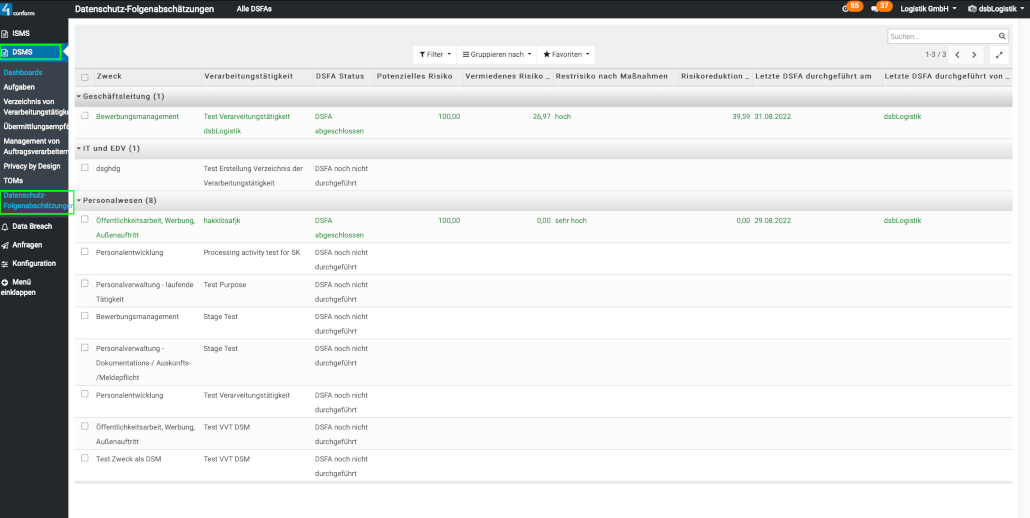The image size is (1030, 518).
Task: Open the chat messages icon with 37 badge
Action: tap(880, 8)
